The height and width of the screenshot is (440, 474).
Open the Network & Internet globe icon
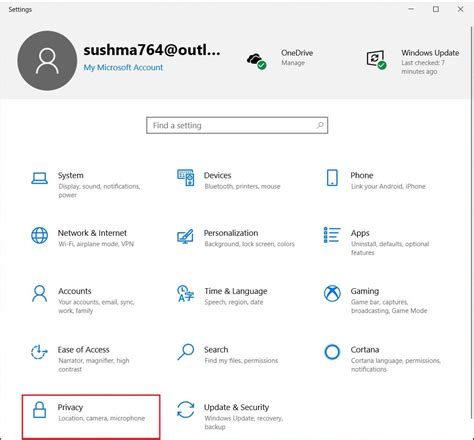tap(39, 235)
